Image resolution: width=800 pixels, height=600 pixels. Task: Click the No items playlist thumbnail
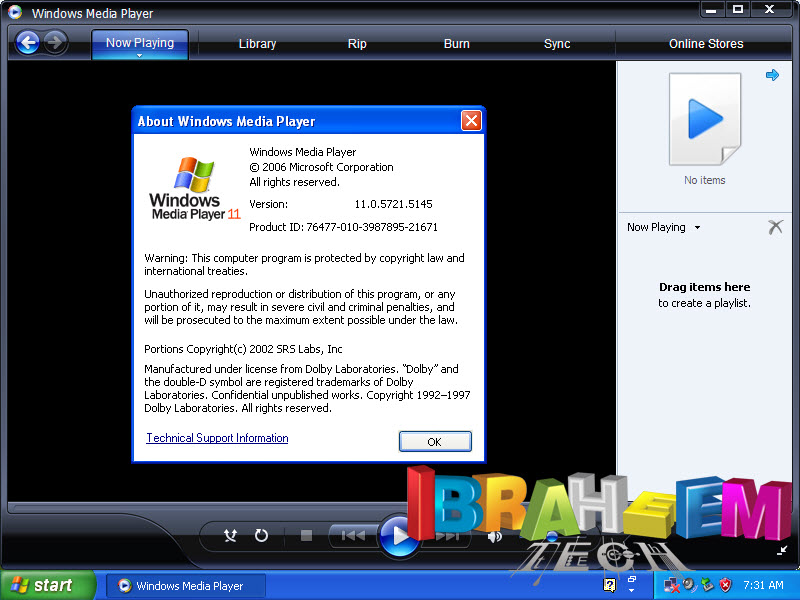coord(705,119)
